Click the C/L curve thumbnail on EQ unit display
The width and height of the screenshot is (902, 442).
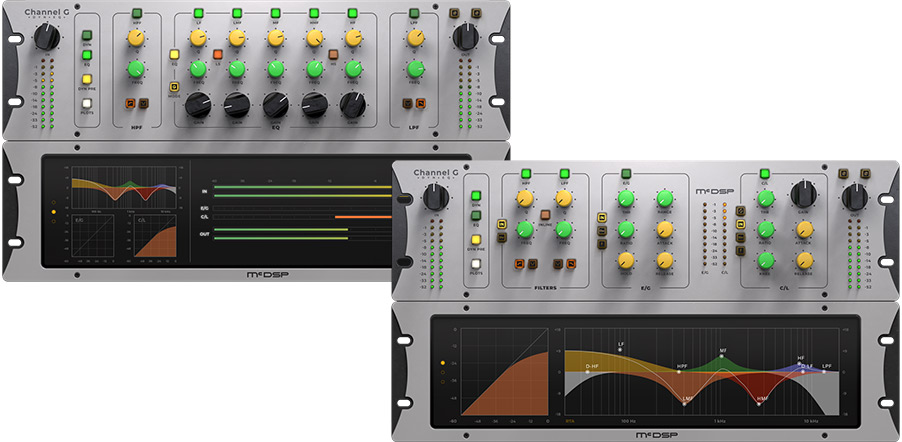(x=155, y=236)
